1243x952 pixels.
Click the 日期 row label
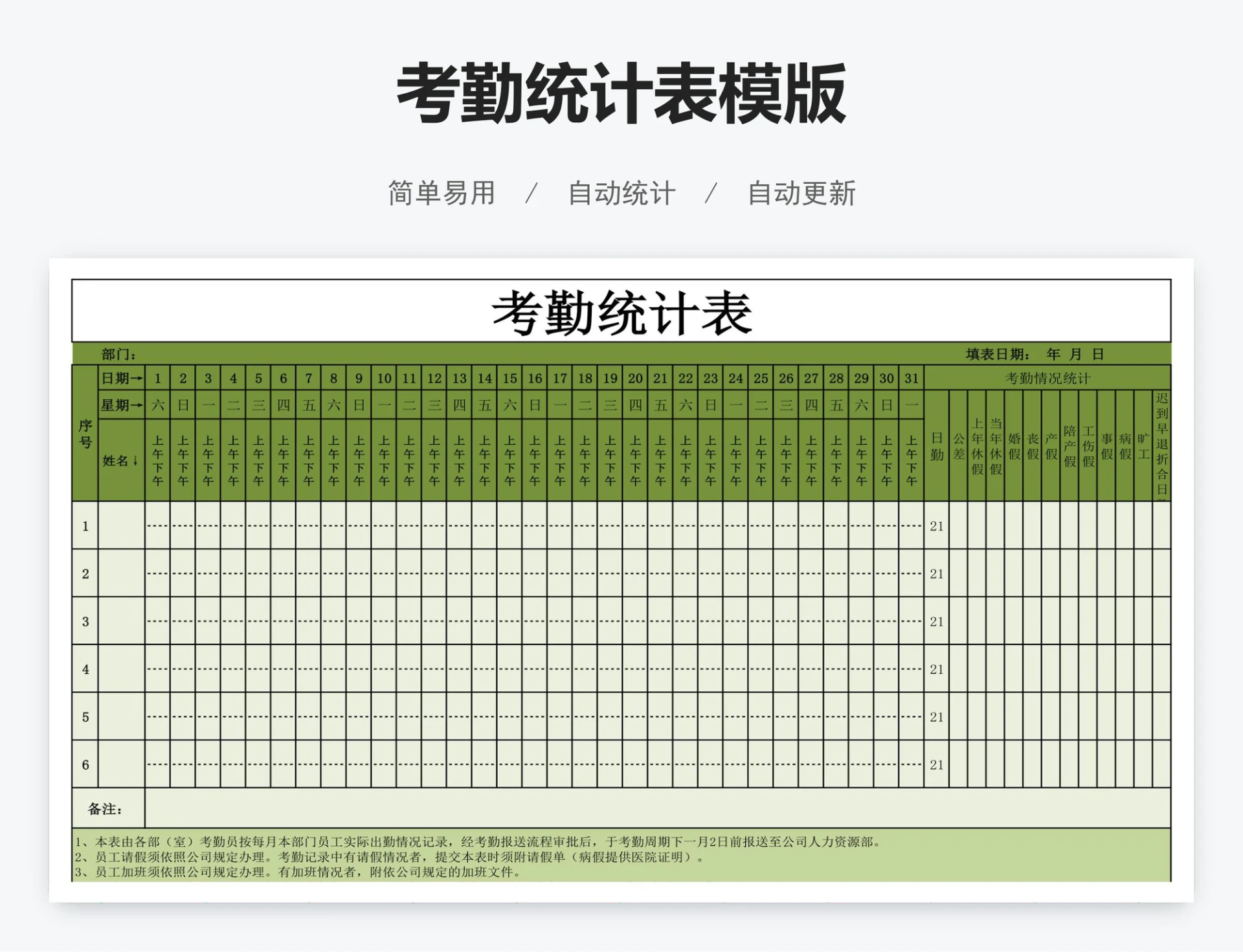pyautogui.click(x=121, y=377)
